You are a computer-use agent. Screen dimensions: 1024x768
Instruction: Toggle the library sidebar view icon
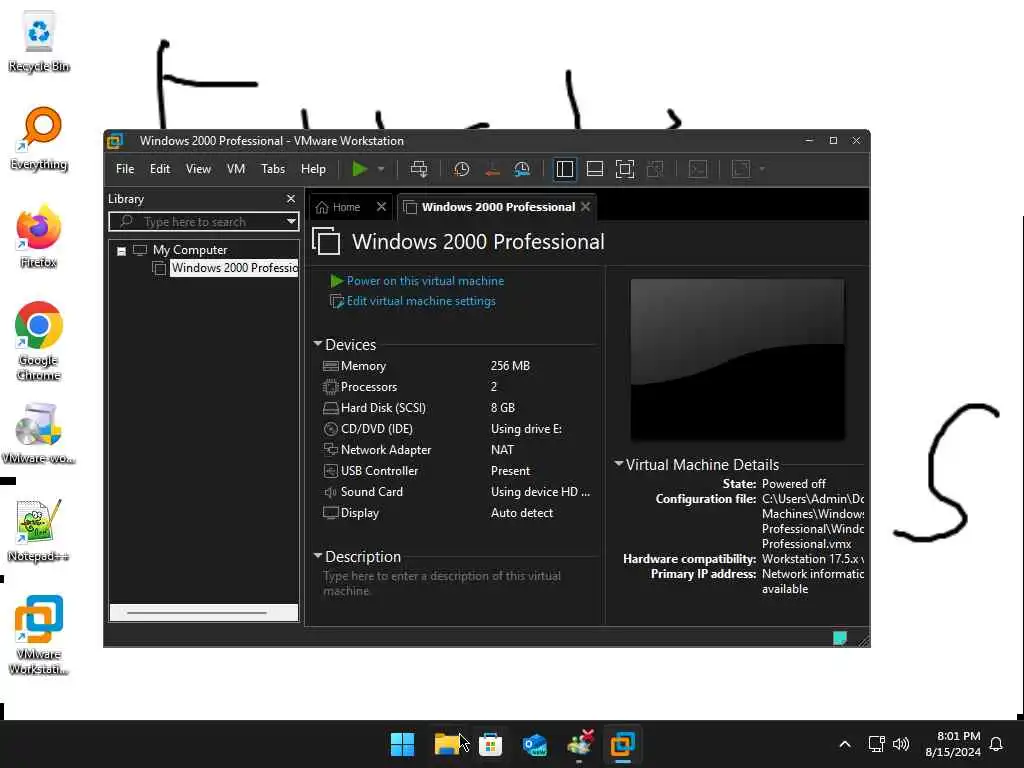[x=565, y=169]
